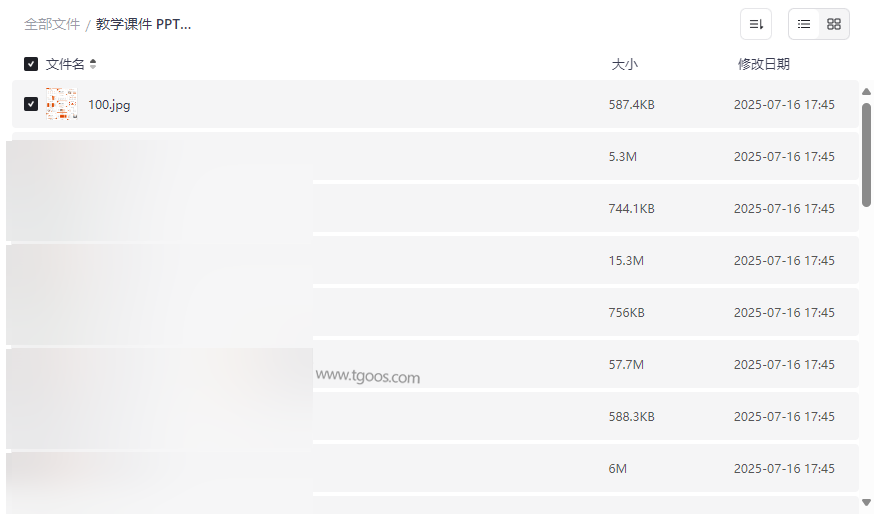Viewport: 874px width, 514px height.
Task: Select the file row sized 588.3KB
Action: pos(631,417)
